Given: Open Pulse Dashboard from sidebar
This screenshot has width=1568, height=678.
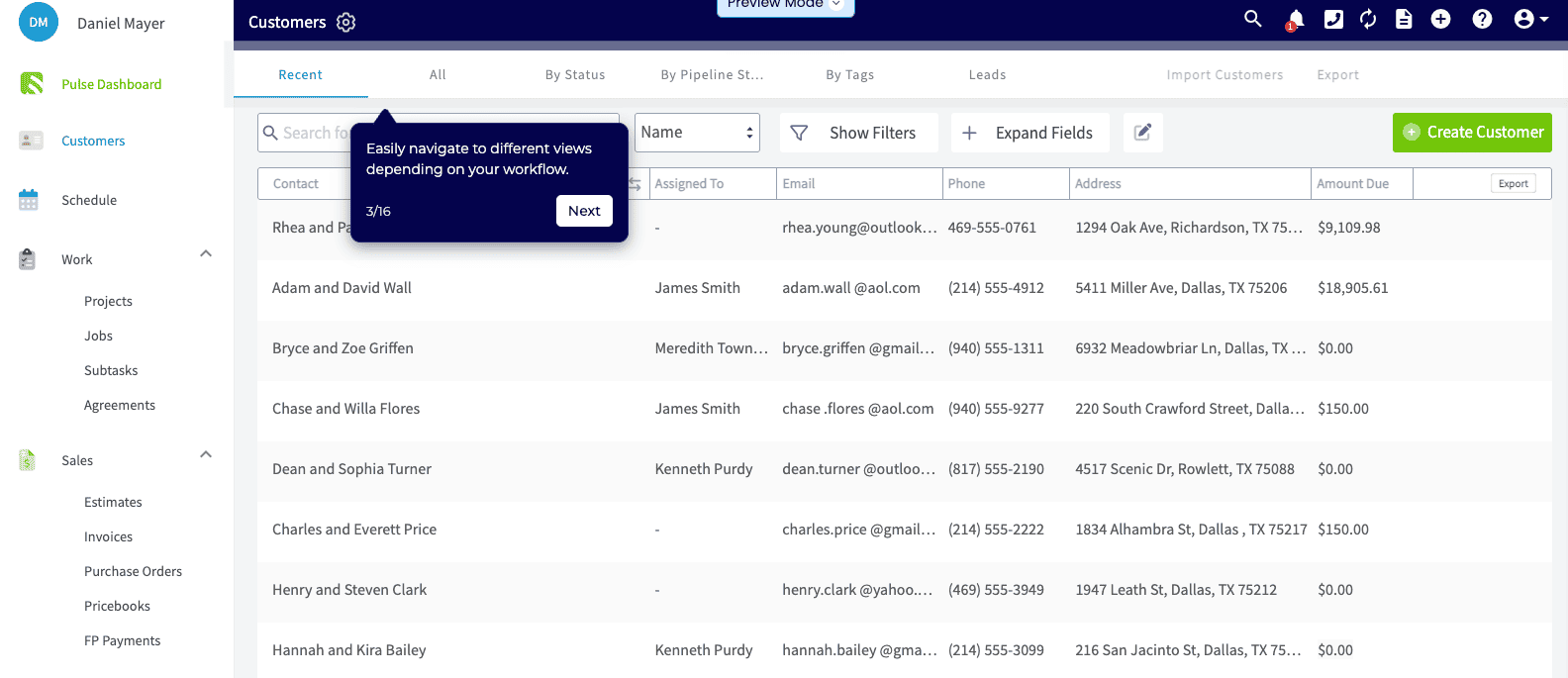Looking at the screenshot, I should 111,84.
